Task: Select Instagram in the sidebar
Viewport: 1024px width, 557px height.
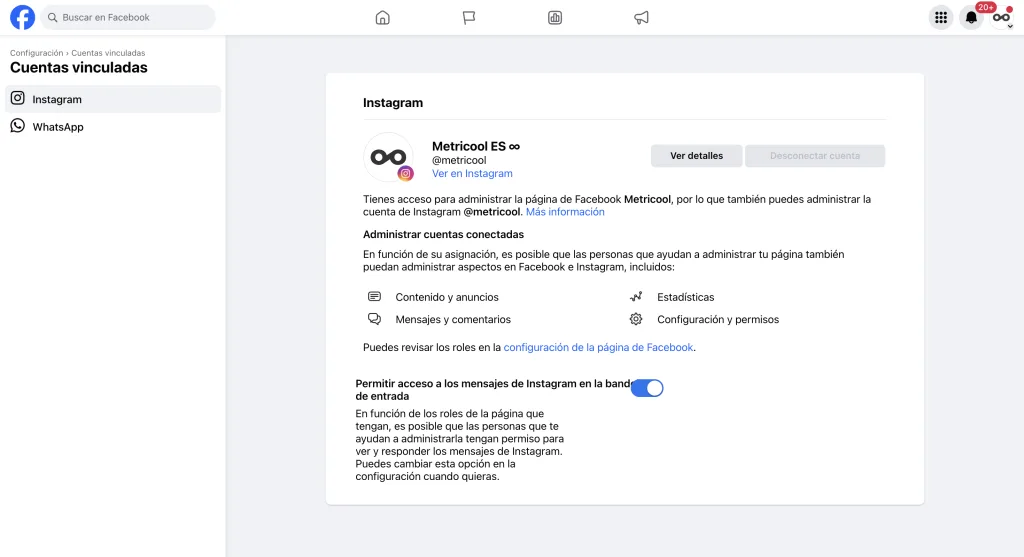Action: pyautogui.click(x=113, y=99)
